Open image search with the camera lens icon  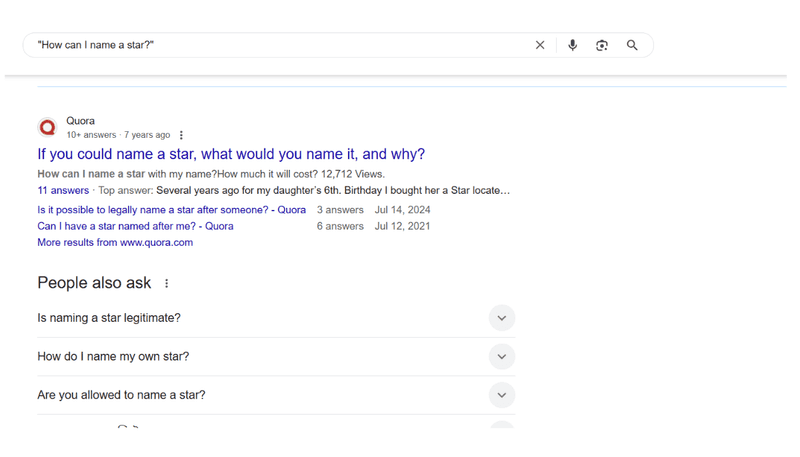tap(602, 45)
